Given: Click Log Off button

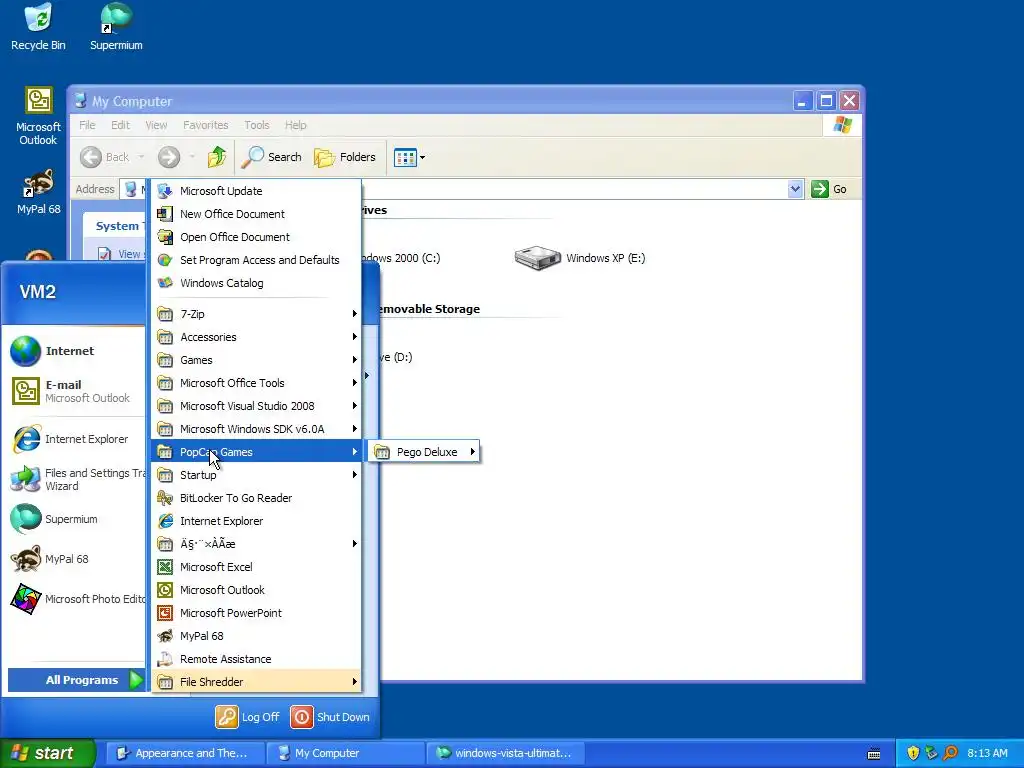Looking at the screenshot, I should coord(248,717).
